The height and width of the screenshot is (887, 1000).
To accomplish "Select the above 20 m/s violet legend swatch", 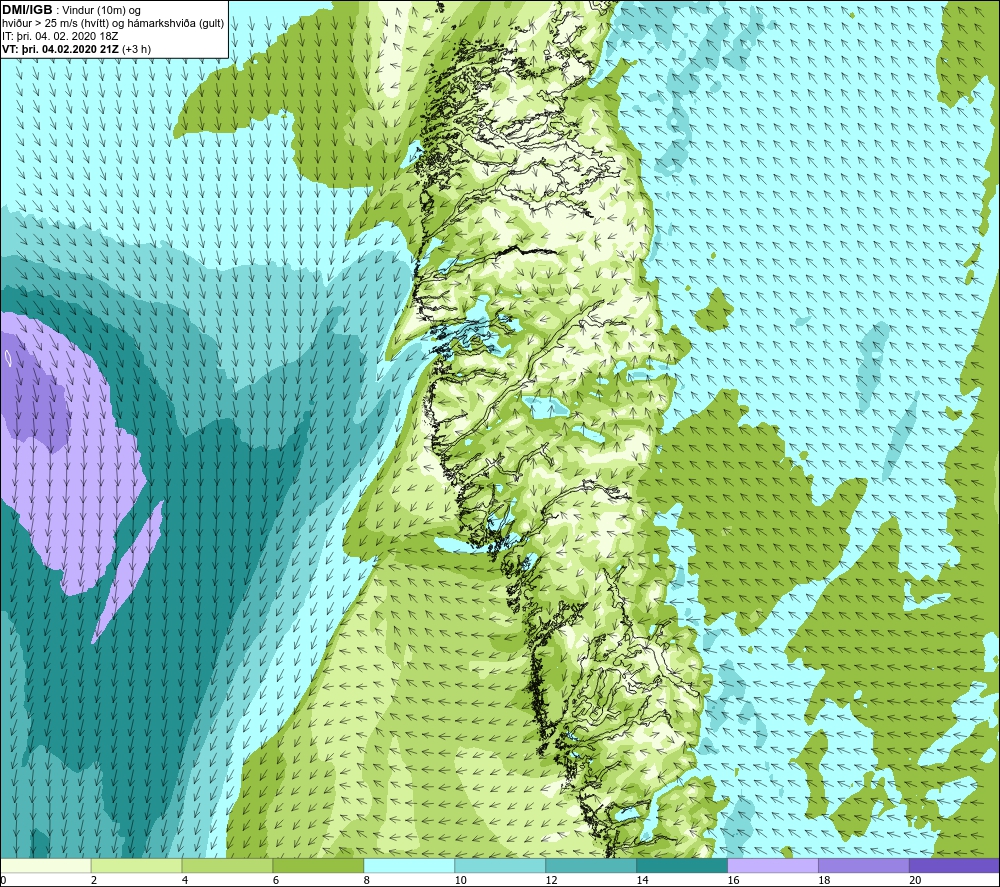I will click(954, 866).
